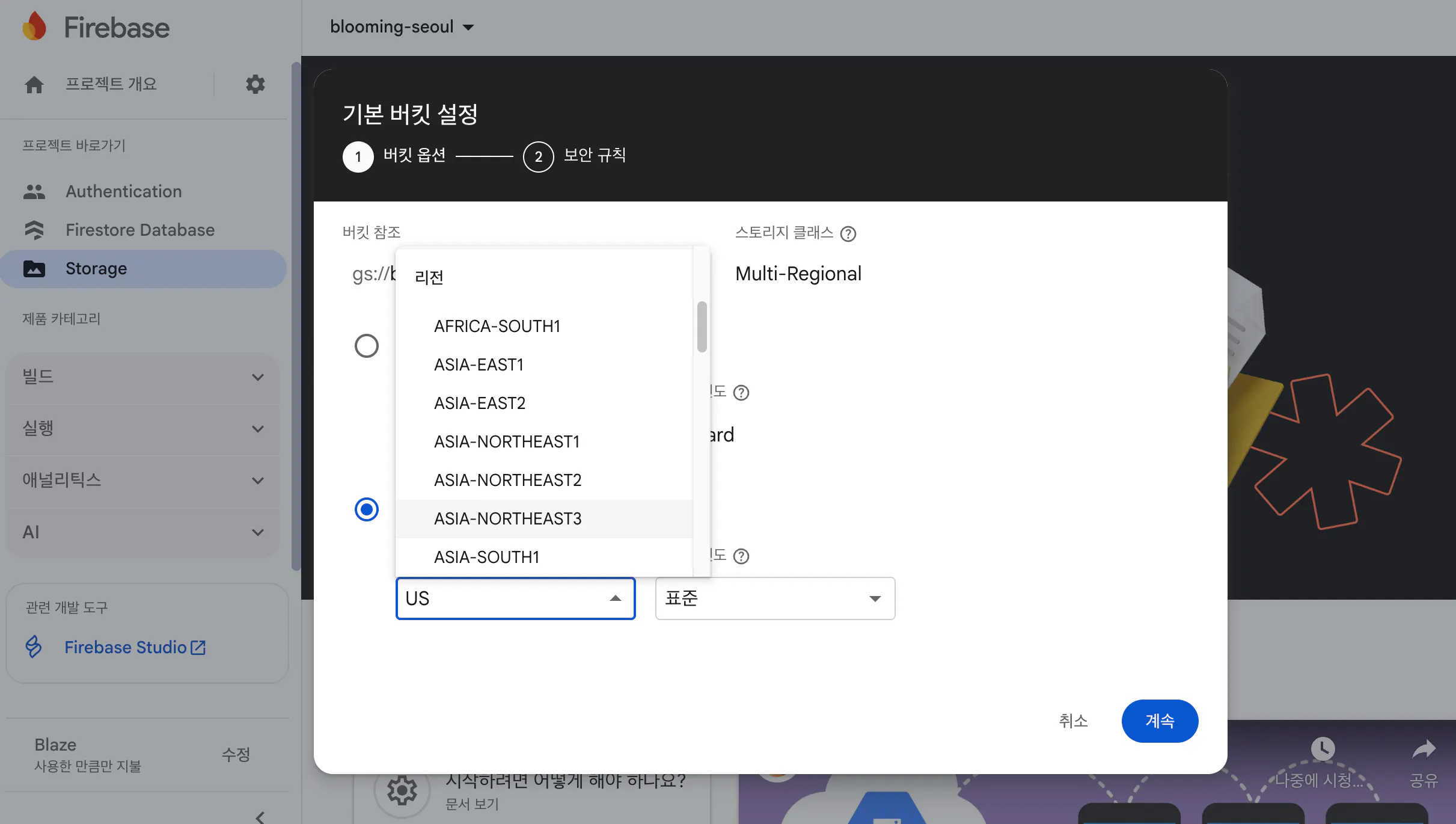Image resolution: width=1456 pixels, height=824 pixels.
Task: Select the checked lower radio button
Action: click(x=366, y=509)
